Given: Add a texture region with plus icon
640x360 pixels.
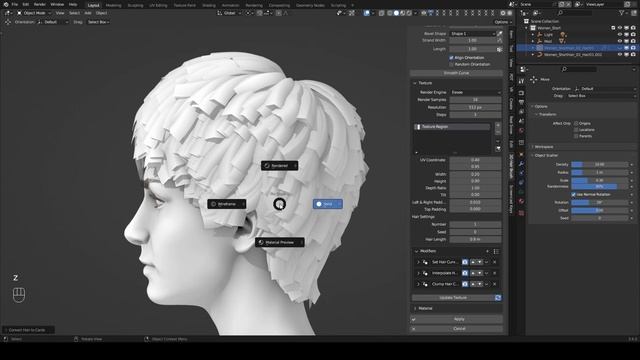Looking at the screenshot, I should [x=498, y=125].
